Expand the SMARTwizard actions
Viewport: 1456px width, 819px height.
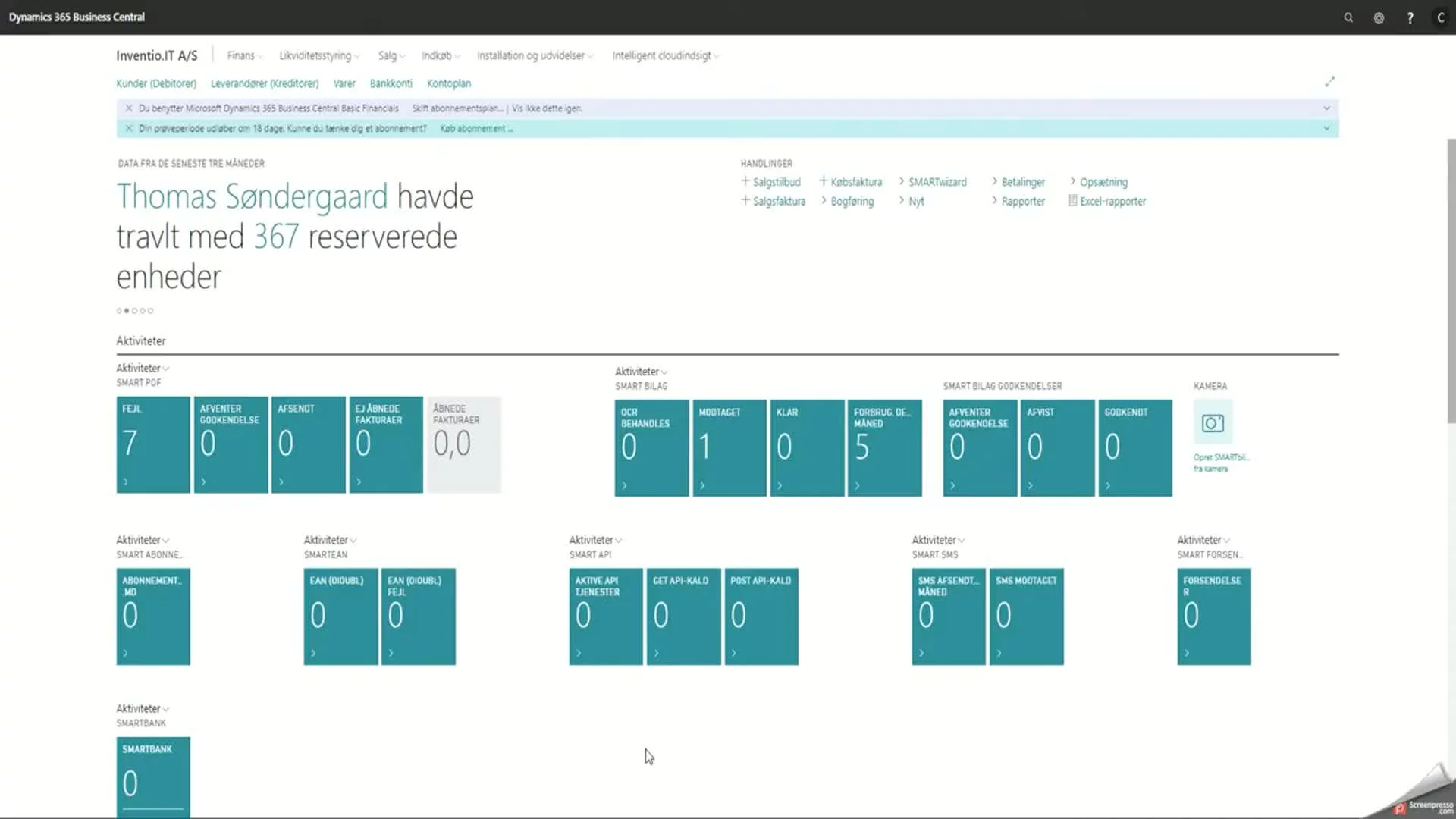point(932,182)
